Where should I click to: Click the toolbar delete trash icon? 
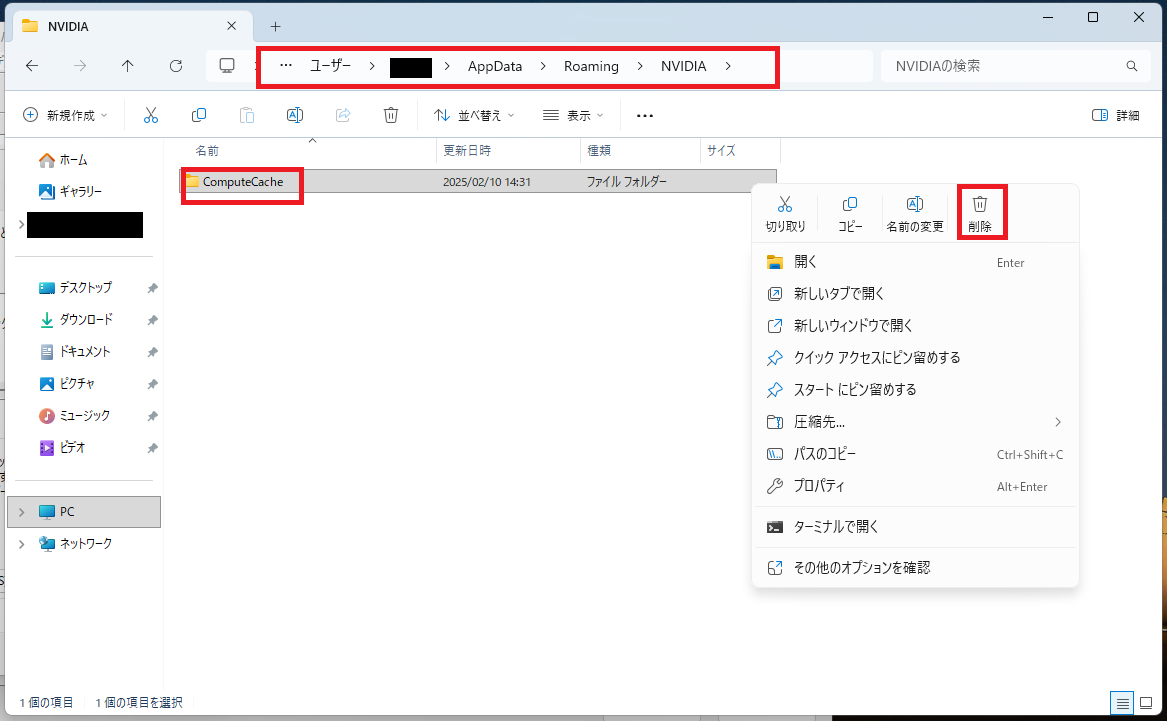391,115
